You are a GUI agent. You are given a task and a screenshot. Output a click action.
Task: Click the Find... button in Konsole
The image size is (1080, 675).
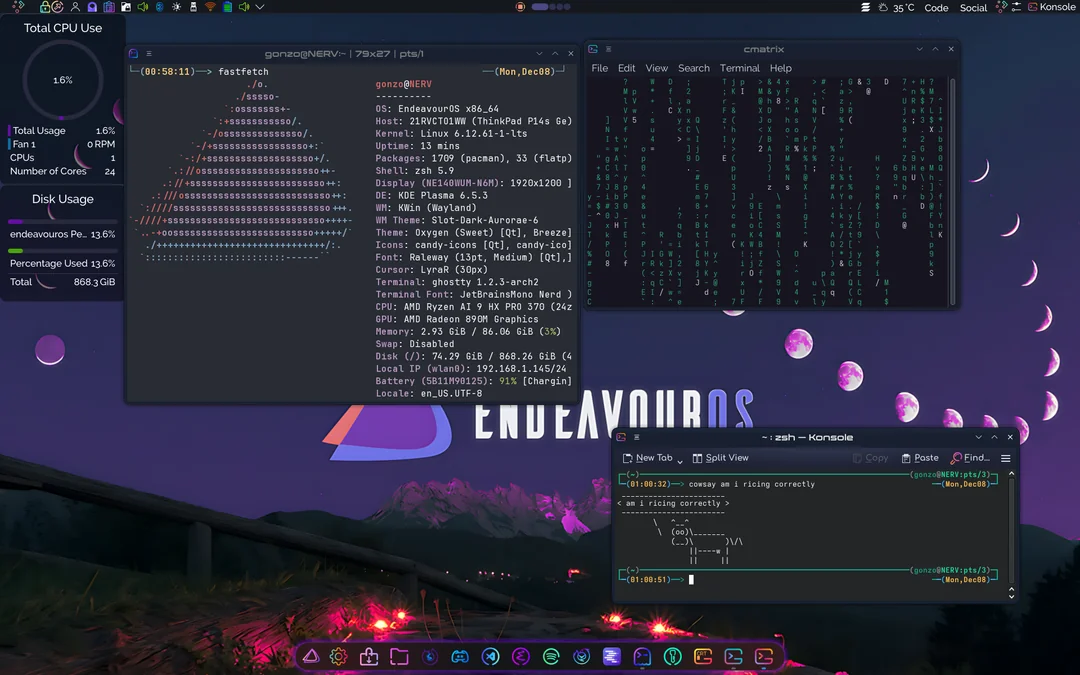click(x=970, y=458)
